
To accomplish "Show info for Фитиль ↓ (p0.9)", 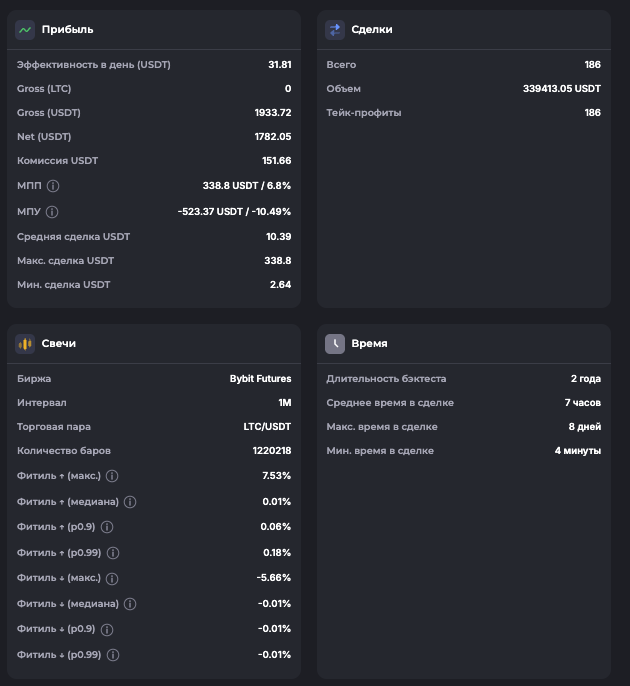I will pos(107,630).
